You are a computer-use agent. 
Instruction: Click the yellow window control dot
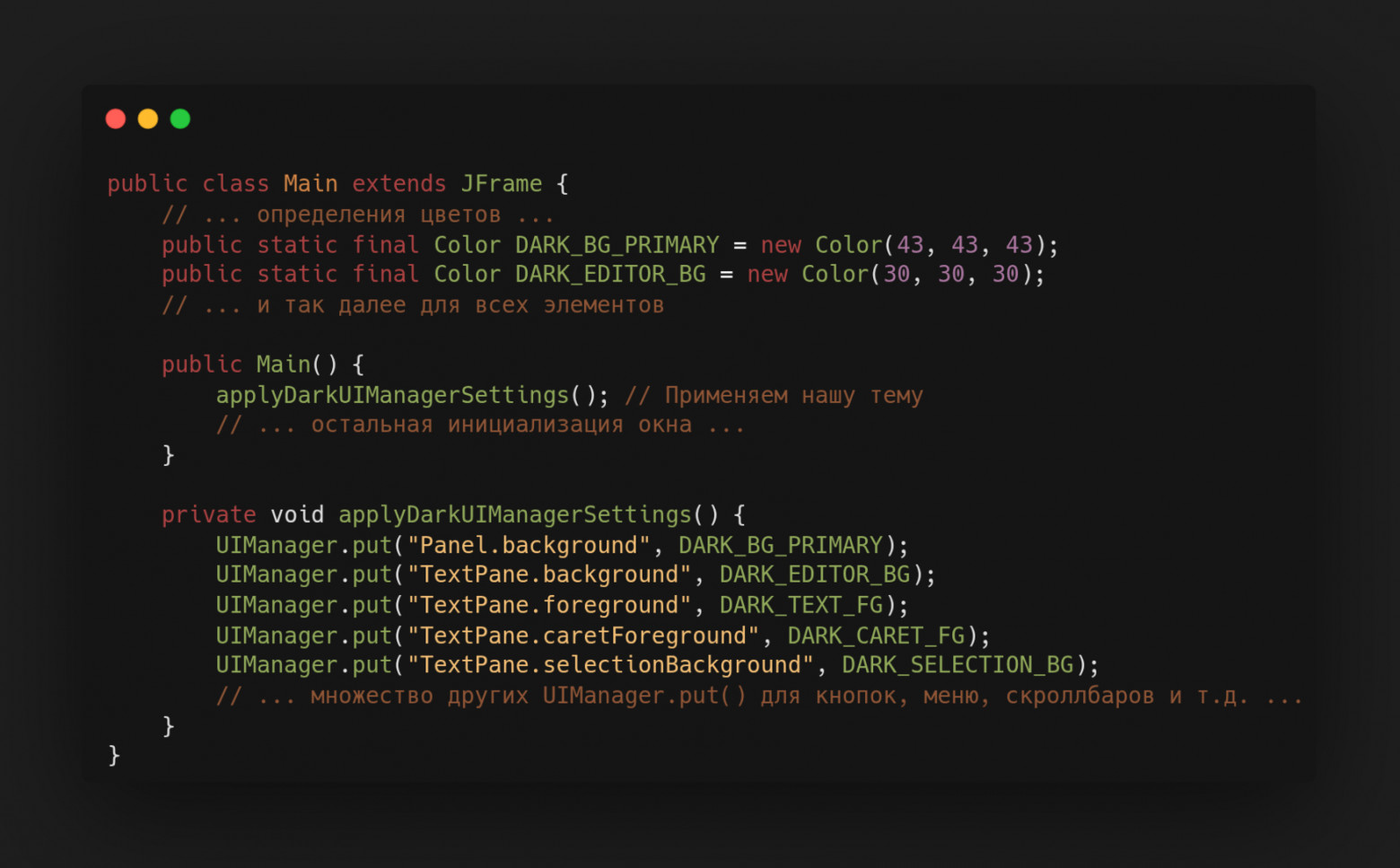pyautogui.click(x=148, y=118)
